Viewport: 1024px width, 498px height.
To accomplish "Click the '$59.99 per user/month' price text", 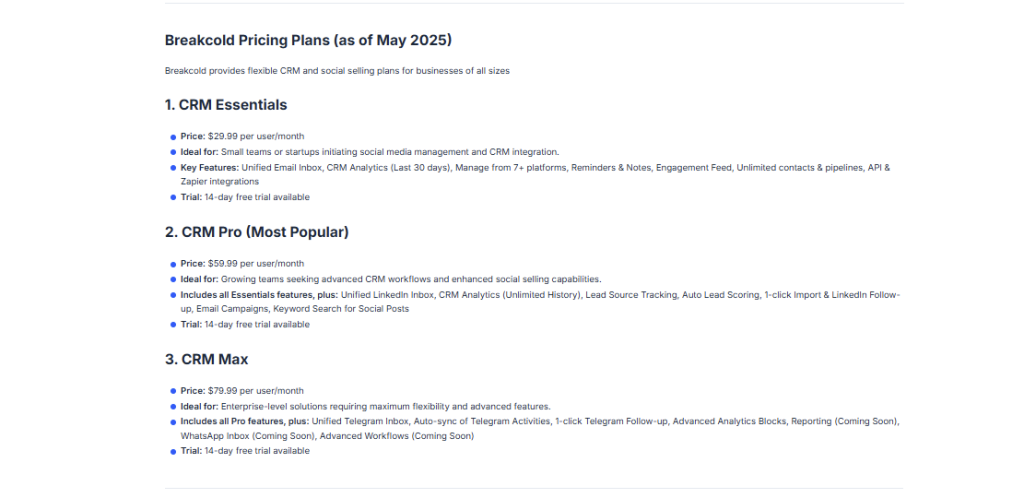I will [256, 264].
